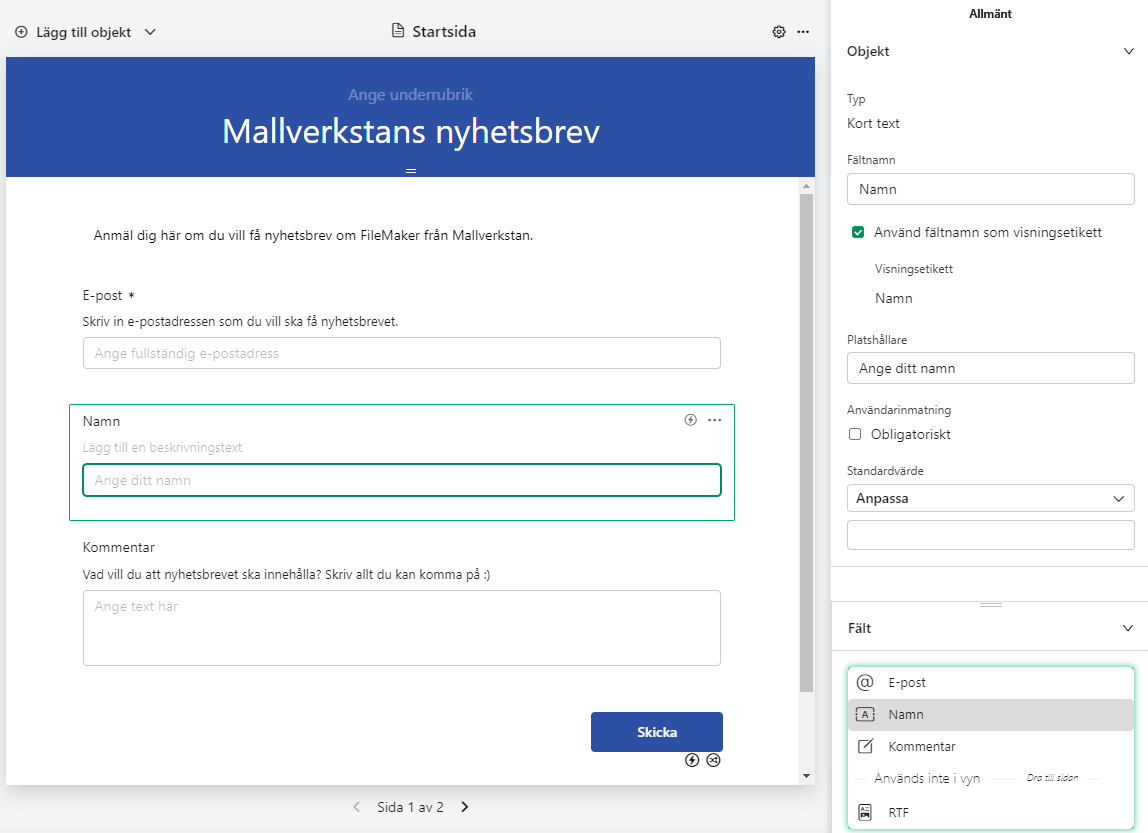The width and height of the screenshot is (1148, 833).
Task: Click the E-post field label
Action: coord(102,295)
